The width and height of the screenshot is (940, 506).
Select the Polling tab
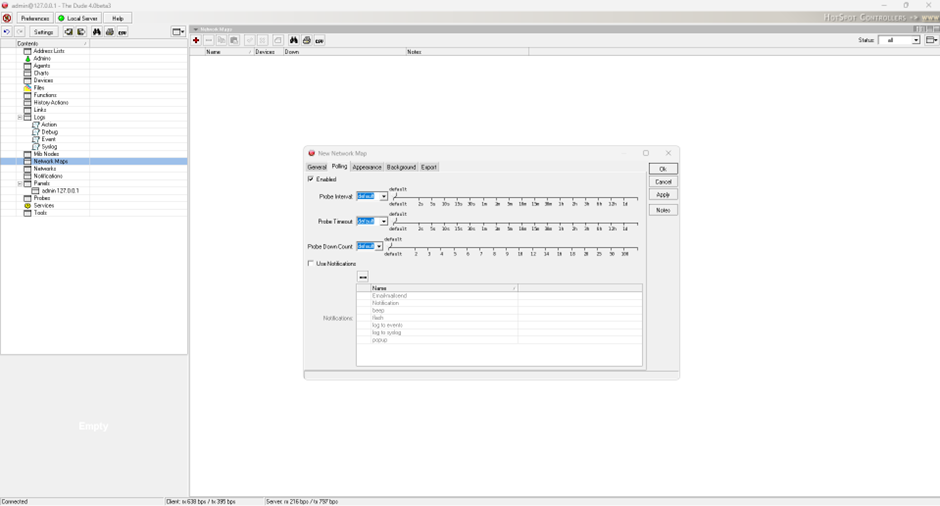339,167
